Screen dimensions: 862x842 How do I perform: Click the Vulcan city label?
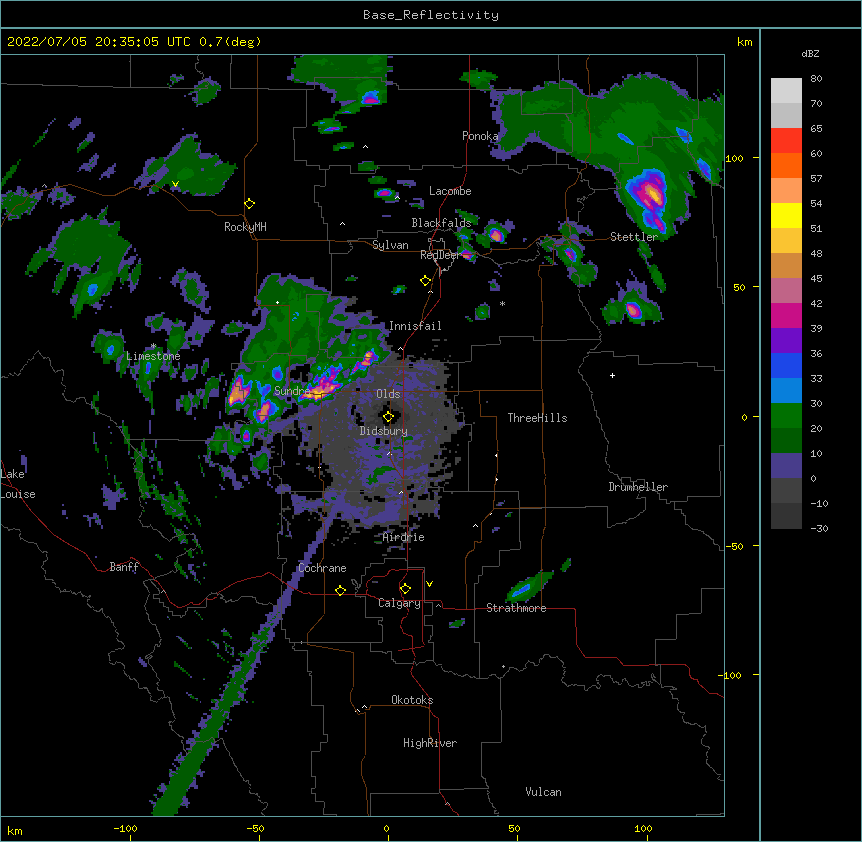click(543, 792)
